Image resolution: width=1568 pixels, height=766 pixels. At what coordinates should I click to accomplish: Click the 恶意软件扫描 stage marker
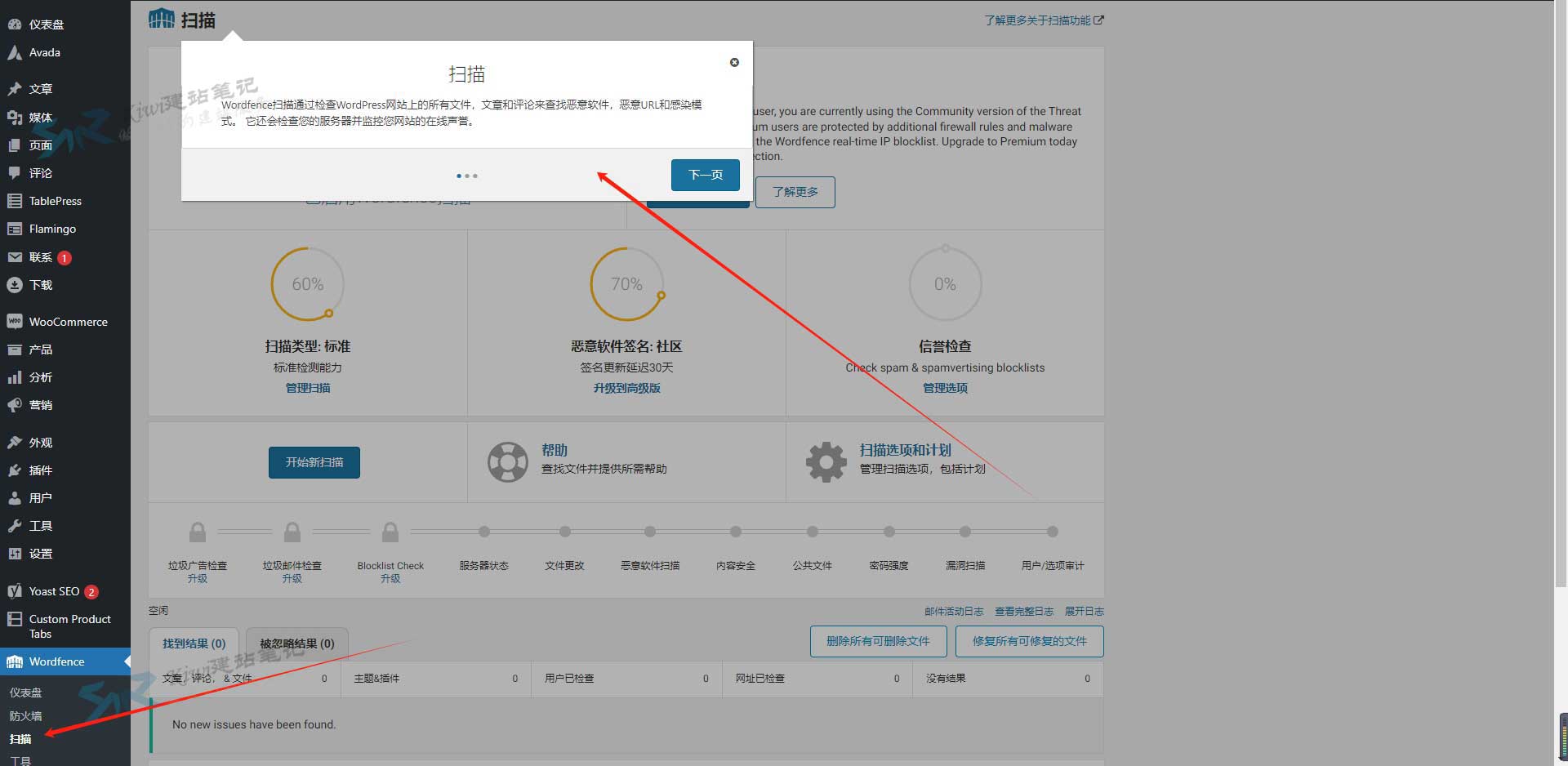coord(650,532)
